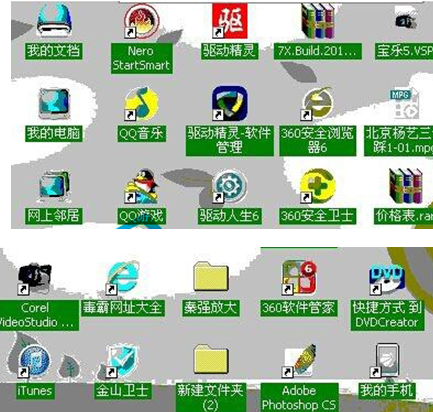Viewport: 433px width, 412px height.
Task: Launch 360安全浏览器6 icon
Action: coord(317,103)
